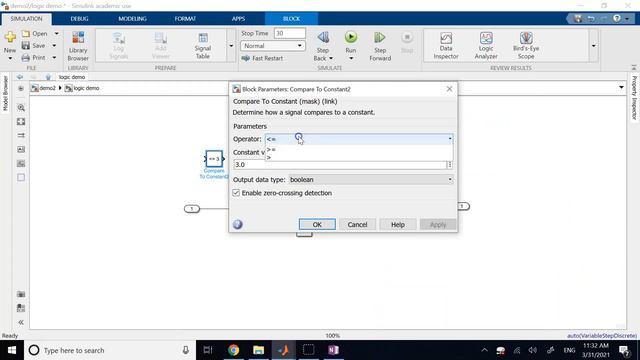
Task: Switch to the Format tab
Action: 185,19
